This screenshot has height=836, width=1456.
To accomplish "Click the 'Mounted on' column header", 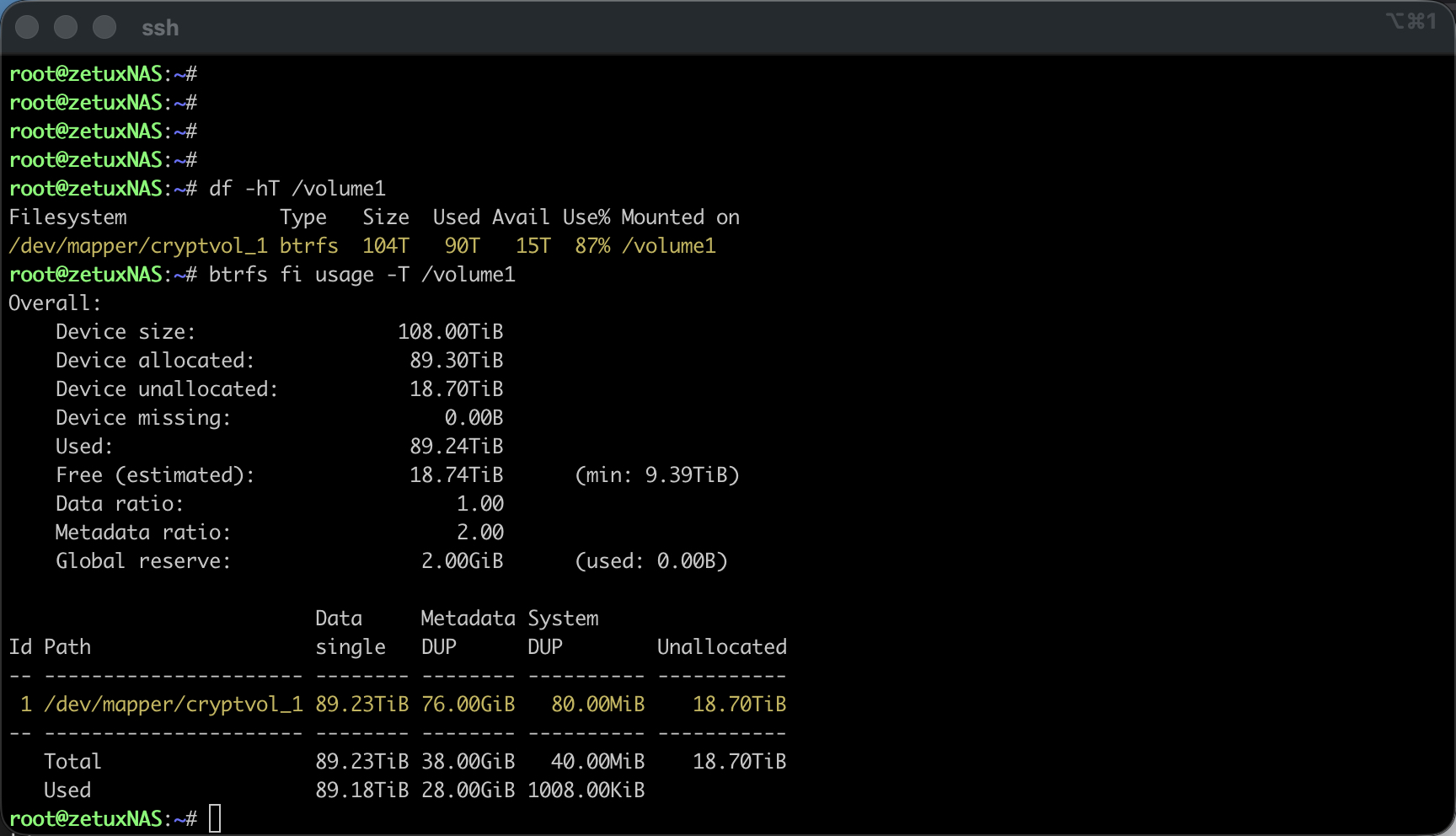I will [680, 217].
